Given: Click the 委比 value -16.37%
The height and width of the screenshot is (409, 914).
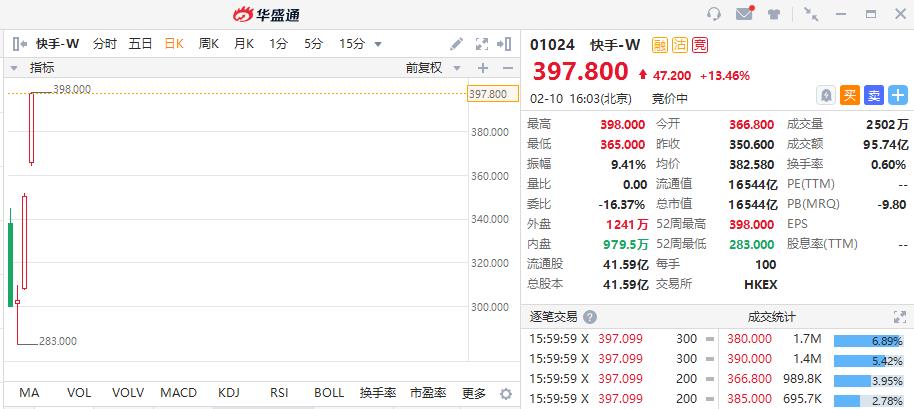Looking at the screenshot, I should point(622,204).
